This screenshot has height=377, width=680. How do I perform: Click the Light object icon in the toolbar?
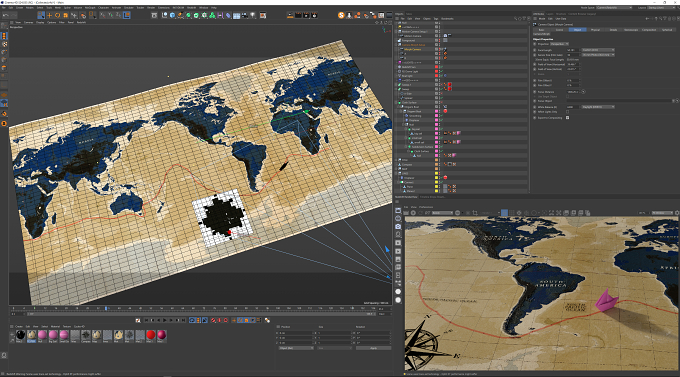(252, 15)
